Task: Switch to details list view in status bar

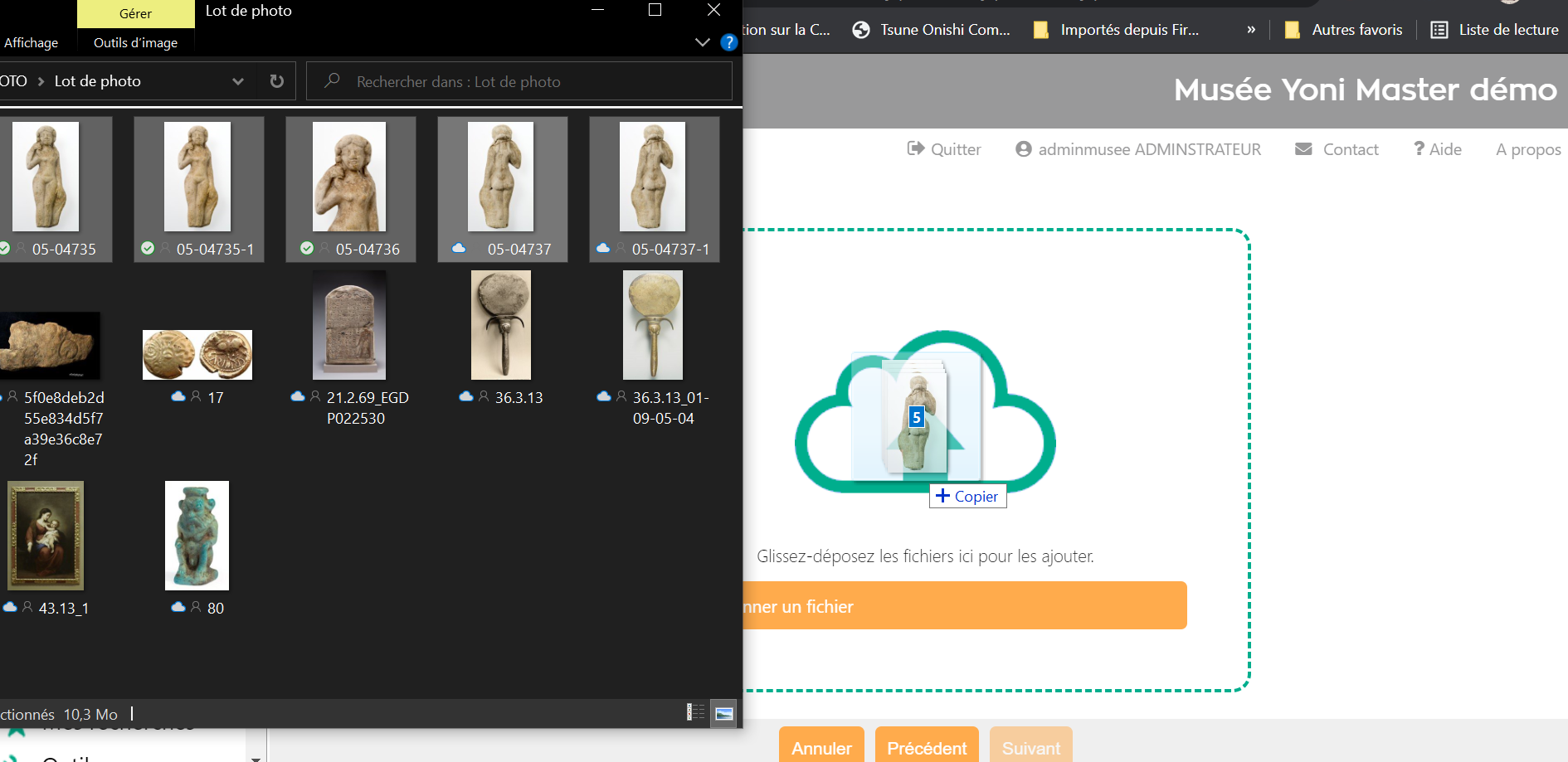Action: coord(695,712)
